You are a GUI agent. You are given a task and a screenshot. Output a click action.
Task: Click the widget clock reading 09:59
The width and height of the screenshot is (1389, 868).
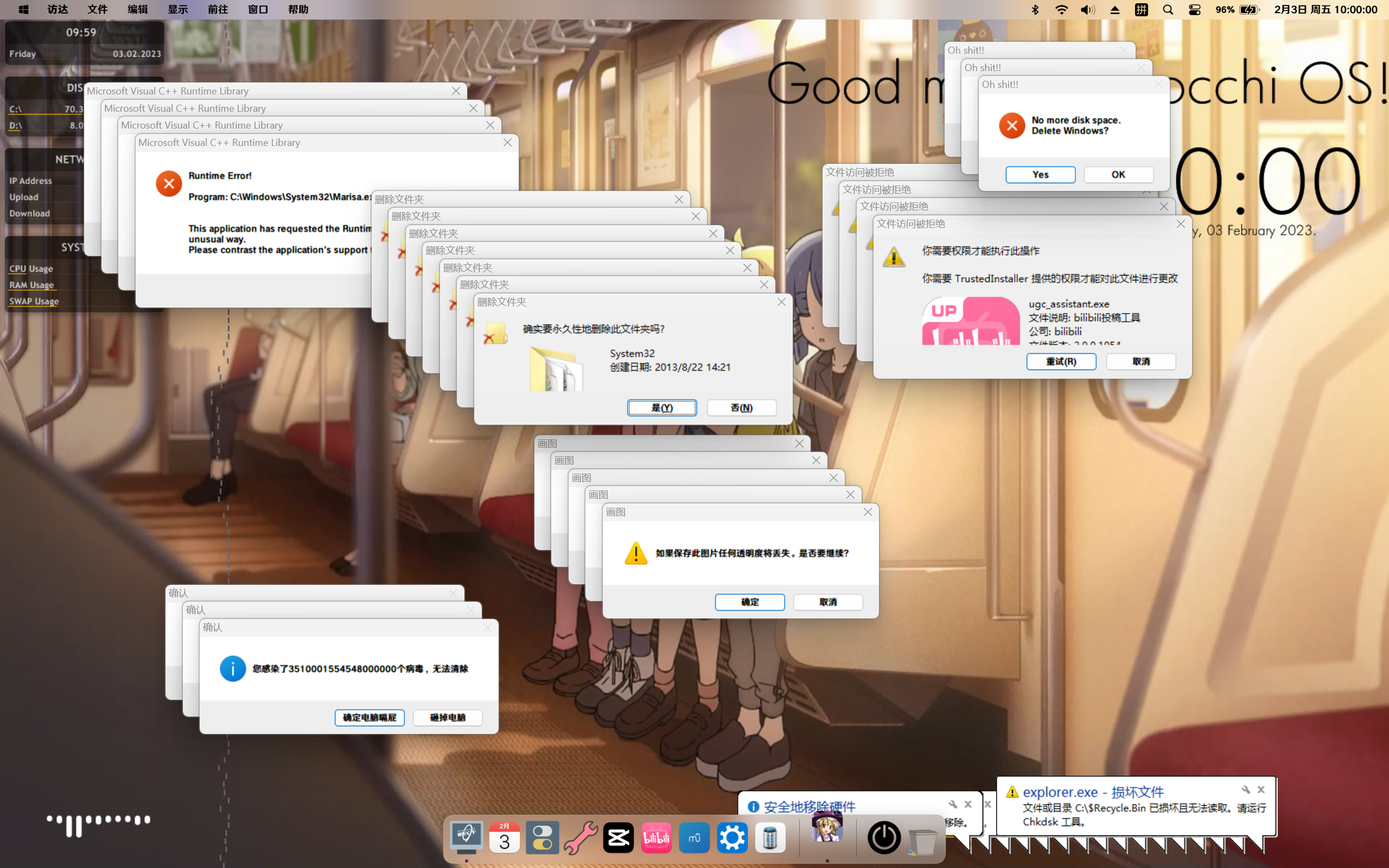[x=81, y=33]
